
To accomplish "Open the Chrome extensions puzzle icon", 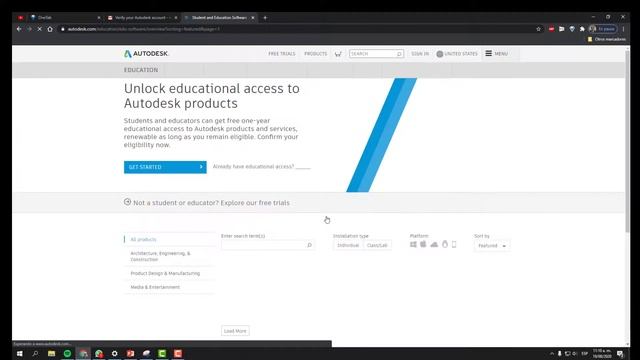I will coord(582,29).
